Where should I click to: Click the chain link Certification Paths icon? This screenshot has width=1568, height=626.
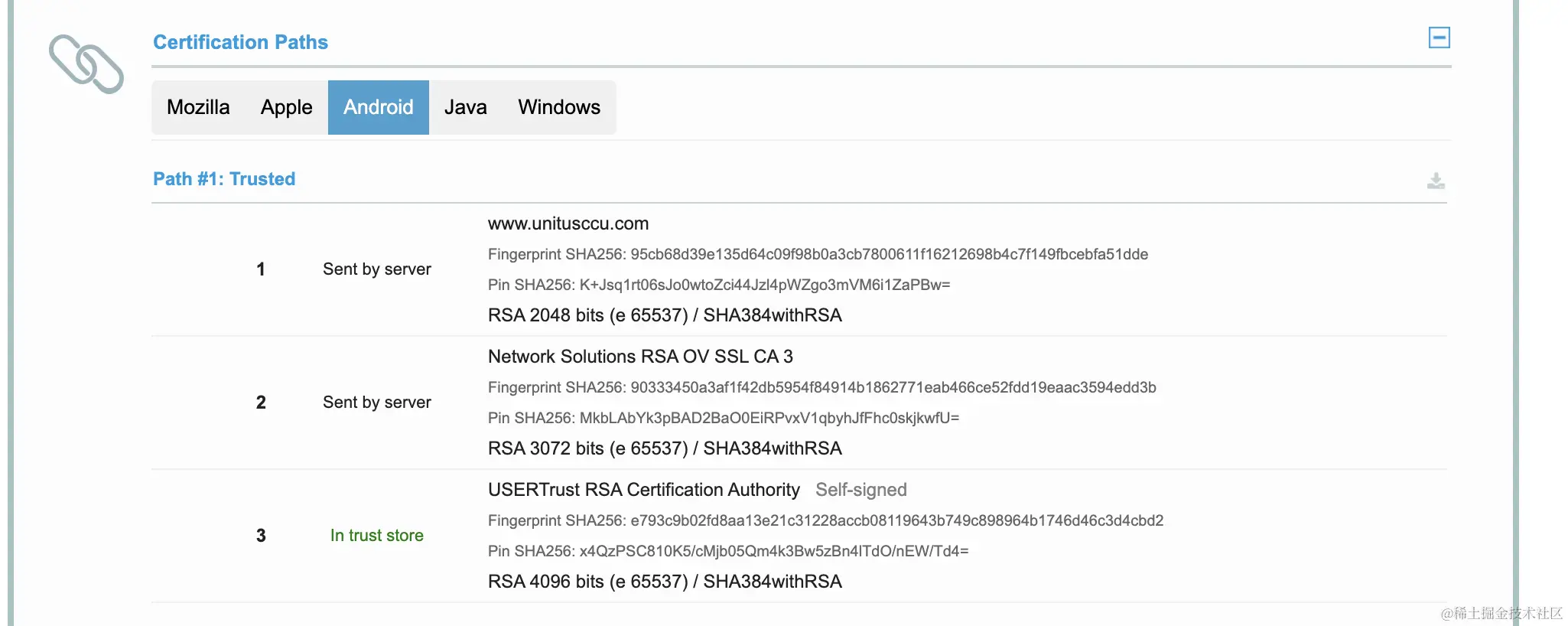pos(86,64)
